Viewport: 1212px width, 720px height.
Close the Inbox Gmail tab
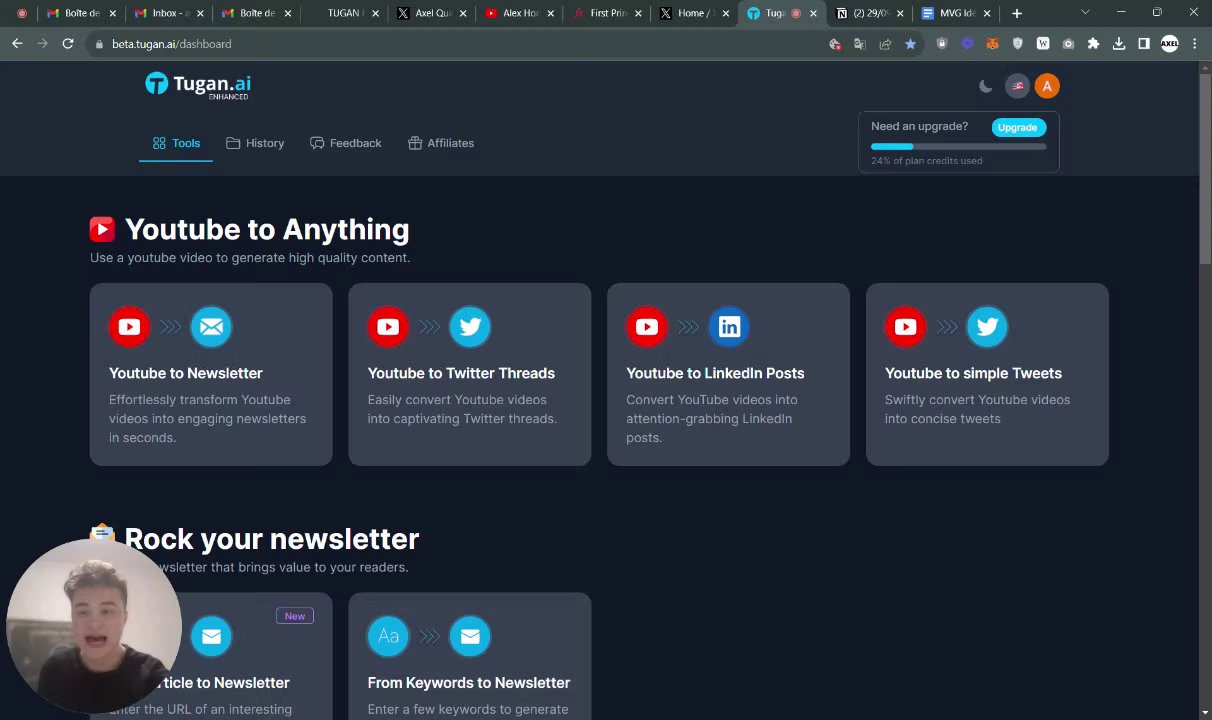[200, 13]
